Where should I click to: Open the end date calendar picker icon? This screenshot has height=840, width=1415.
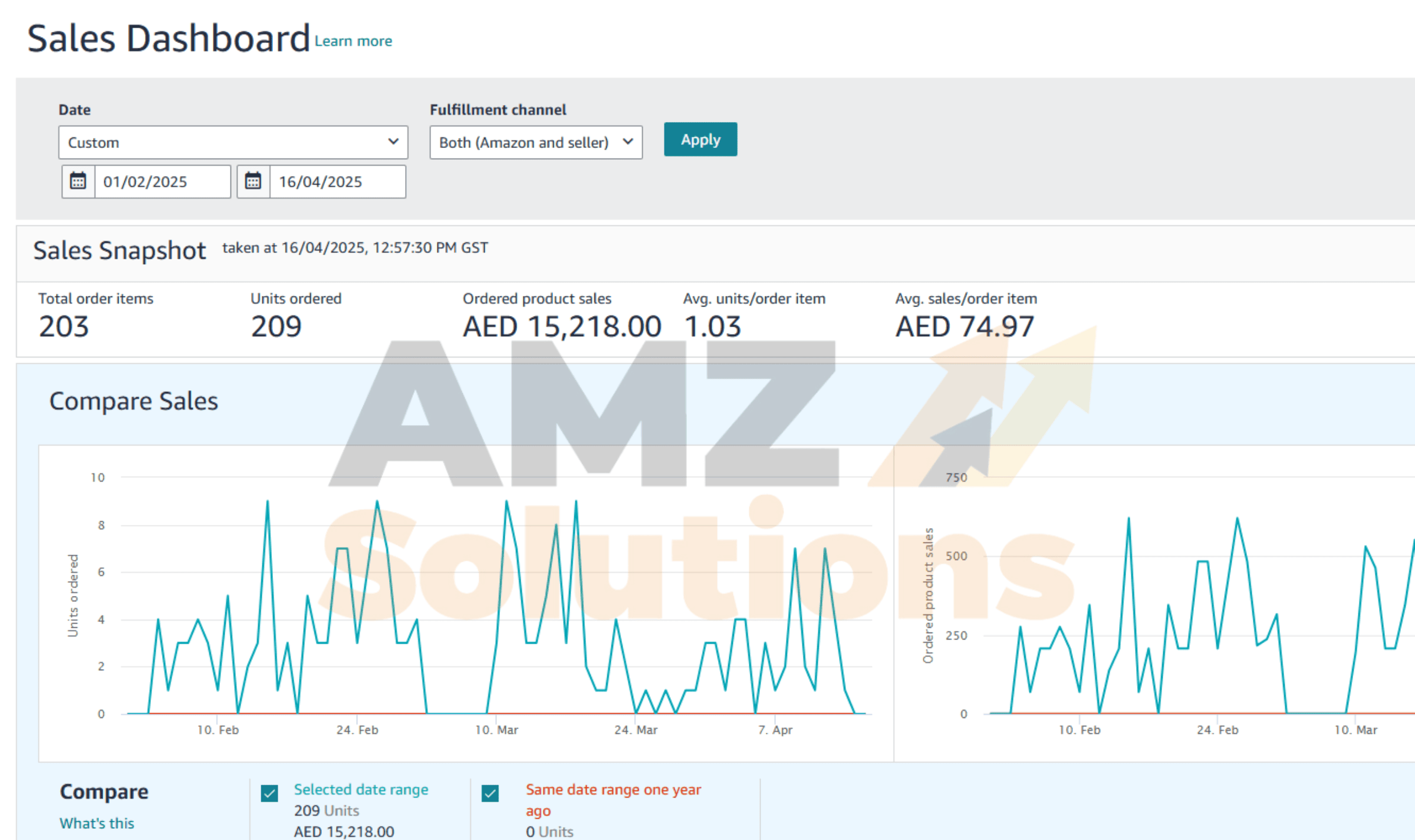253,181
